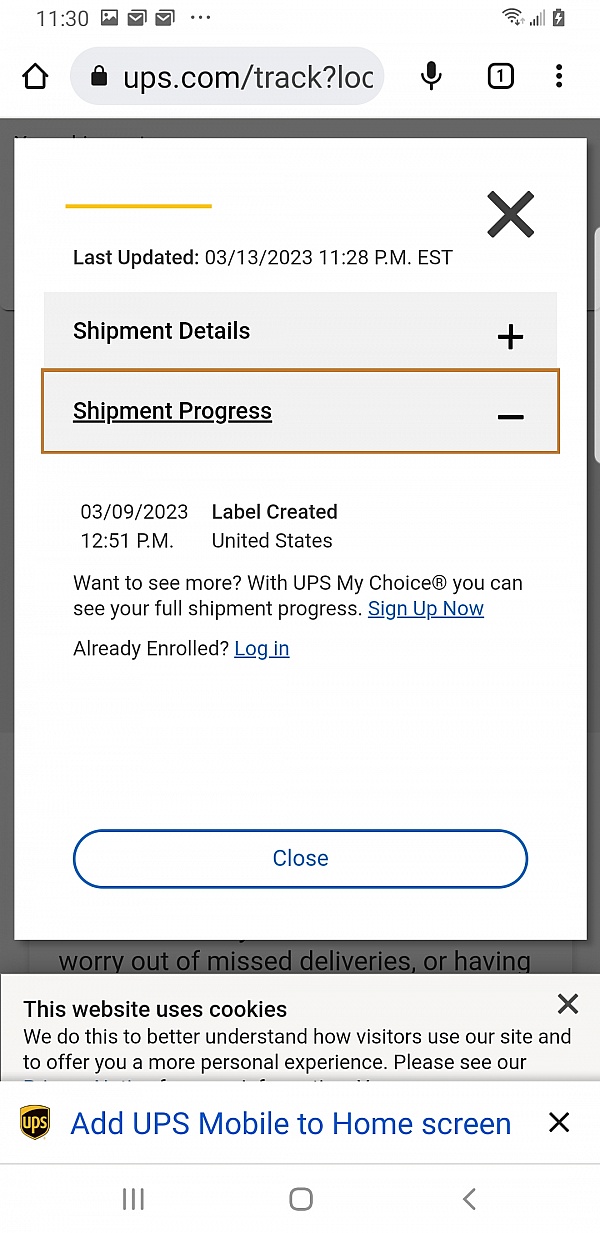Tap the Chrome home icon
Viewport: 600px width, 1233px height.
coord(35,77)
